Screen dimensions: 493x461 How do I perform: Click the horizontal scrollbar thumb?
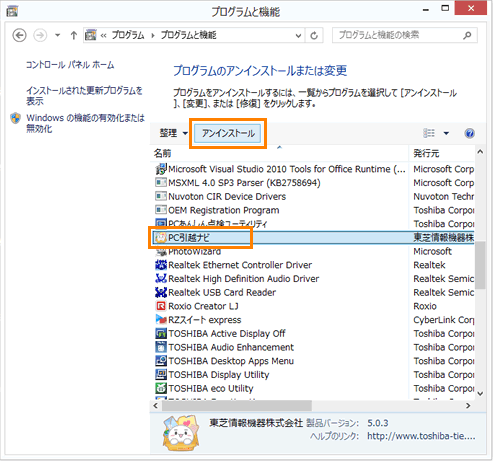click(x=237, y=406)
